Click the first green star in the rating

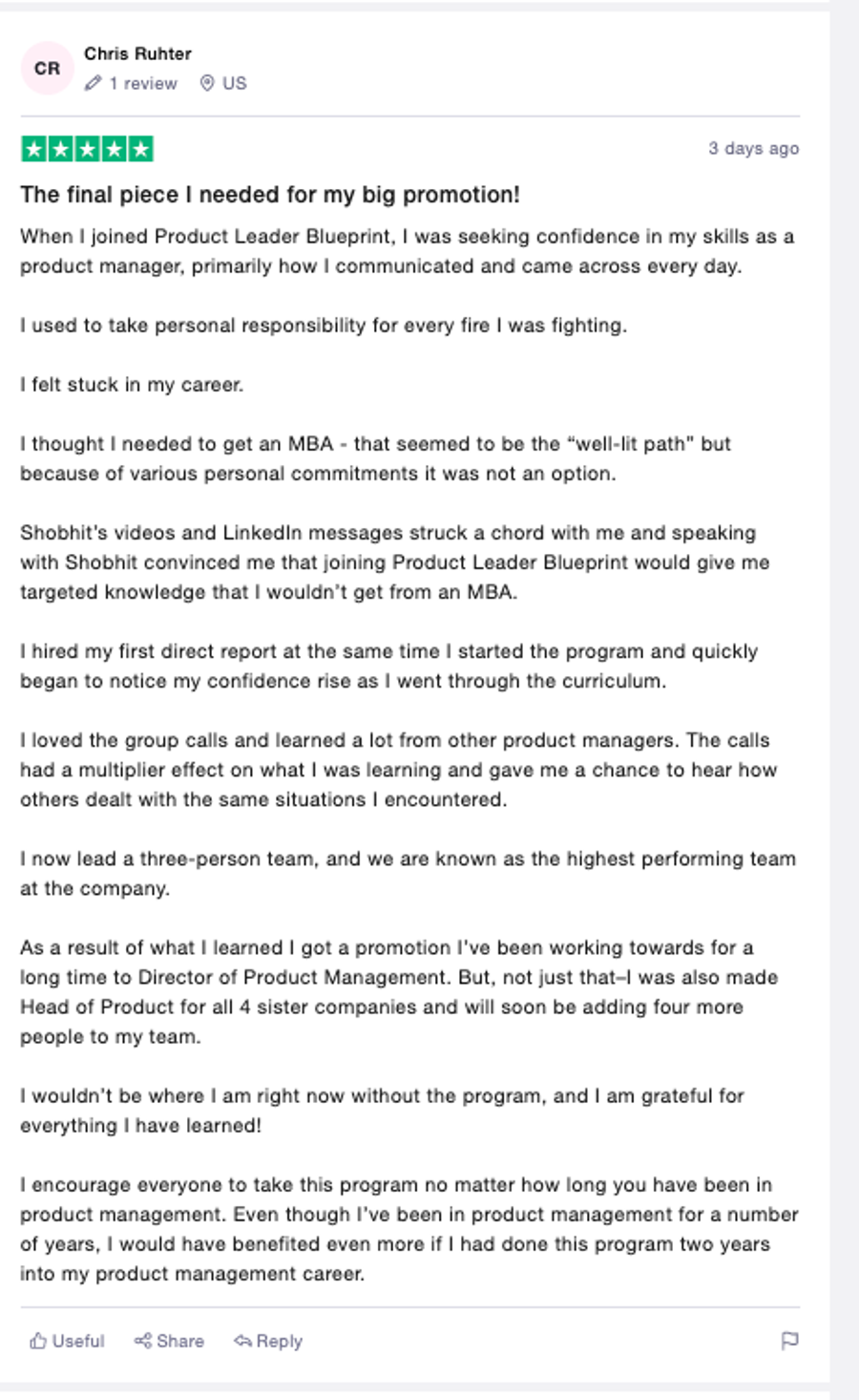pos(35,149)
